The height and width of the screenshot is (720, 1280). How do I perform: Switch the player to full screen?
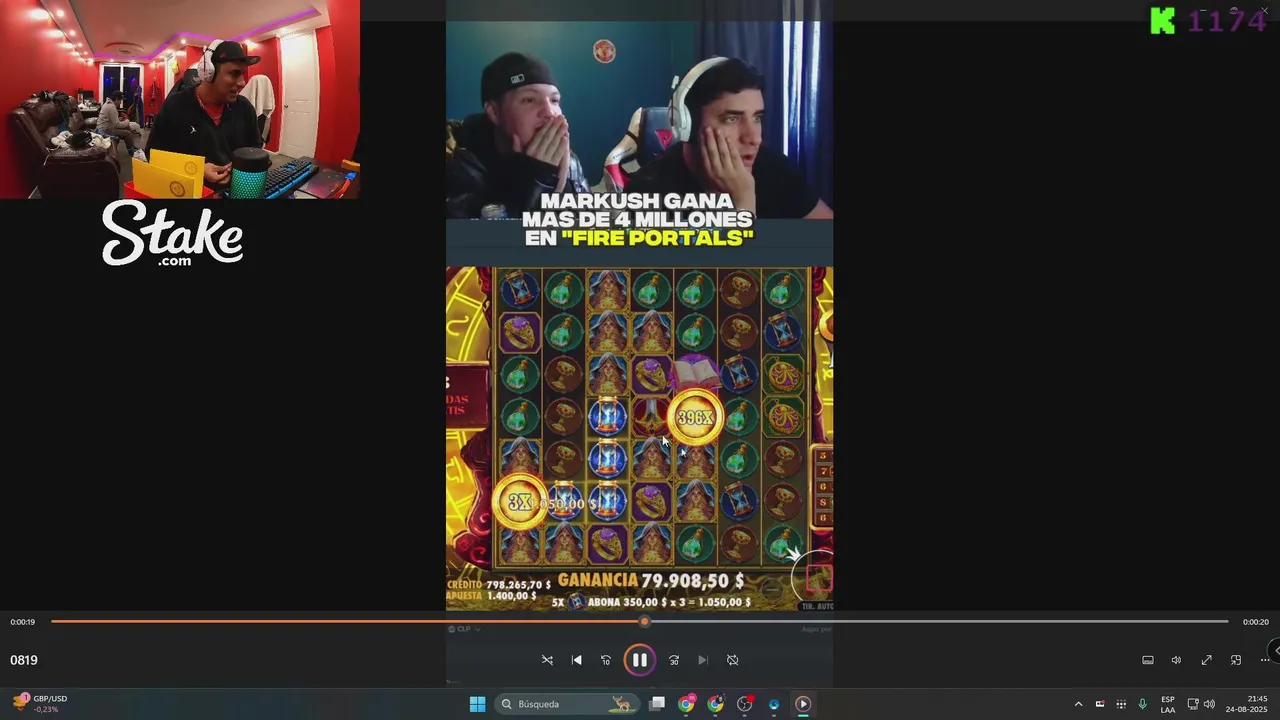pos(1206,660)
